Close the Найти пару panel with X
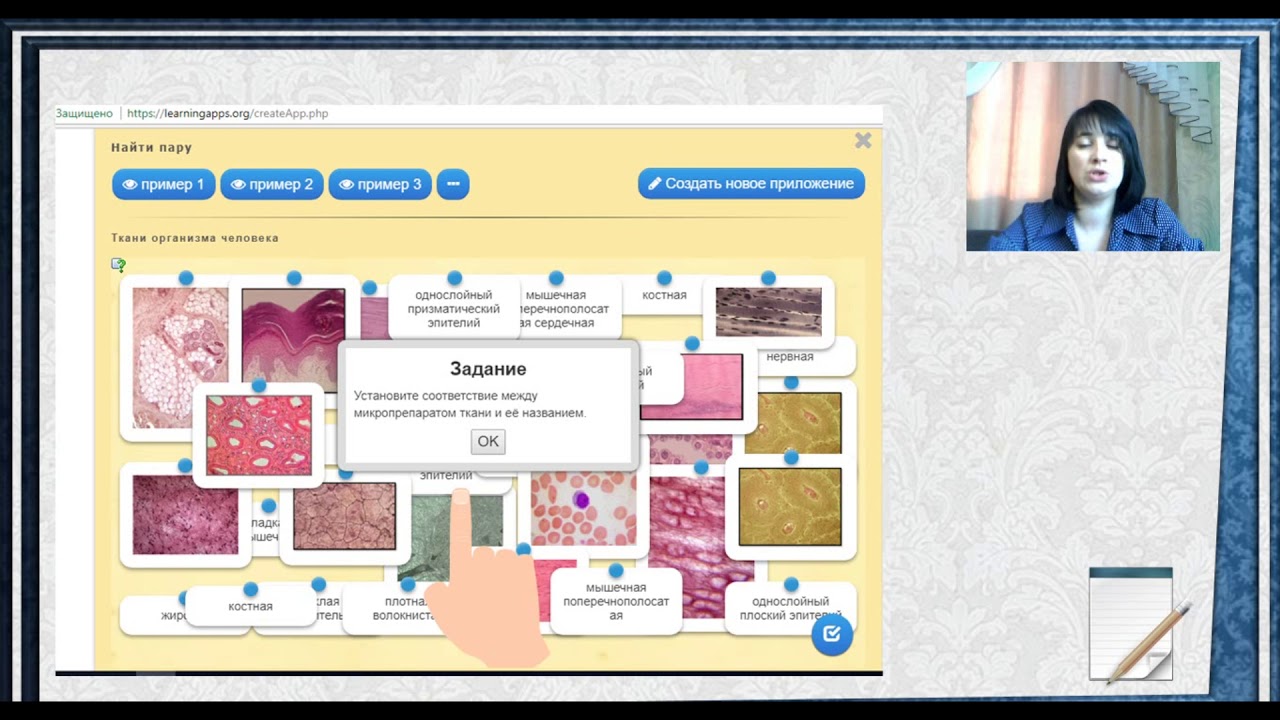This screenshot has height=720, width=1280. click(863, 141)
